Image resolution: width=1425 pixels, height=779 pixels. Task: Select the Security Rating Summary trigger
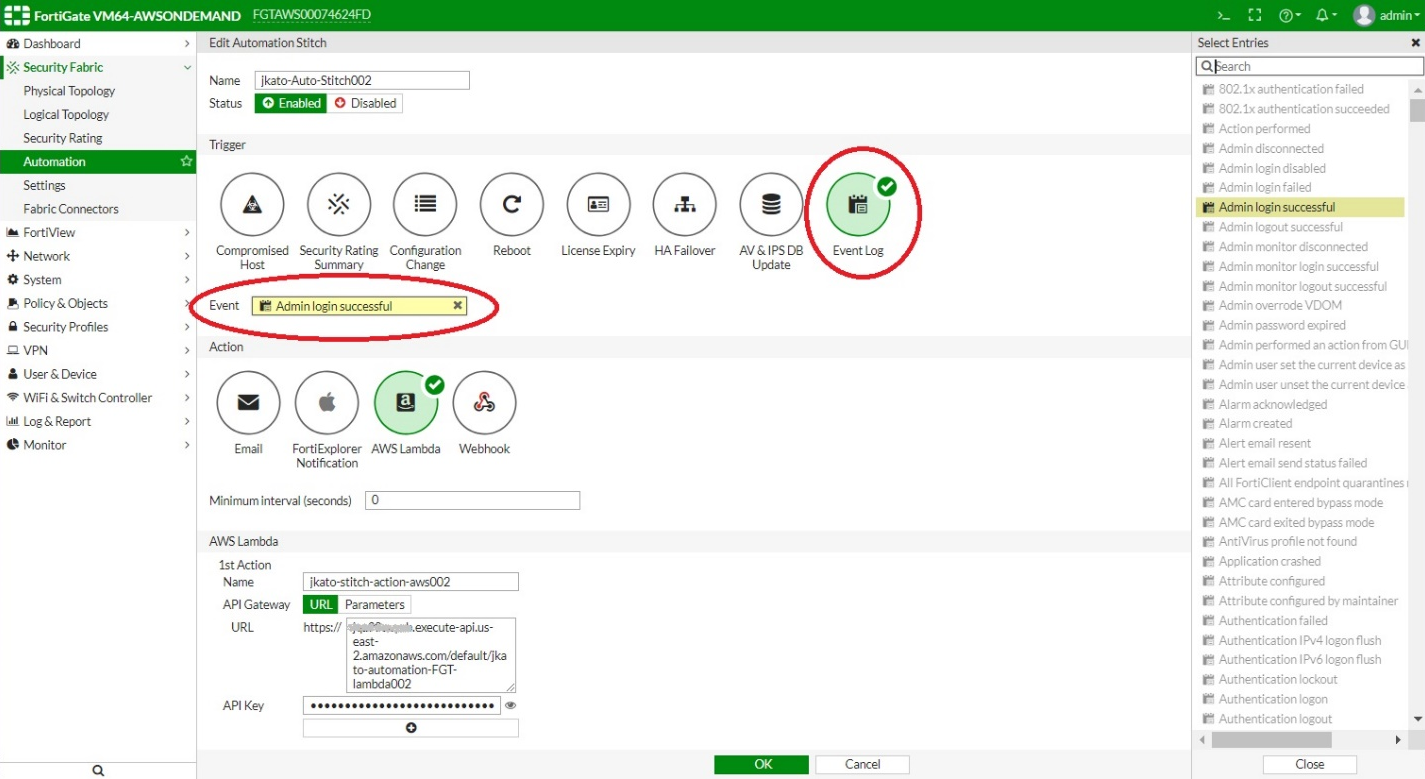coord(338,204)
